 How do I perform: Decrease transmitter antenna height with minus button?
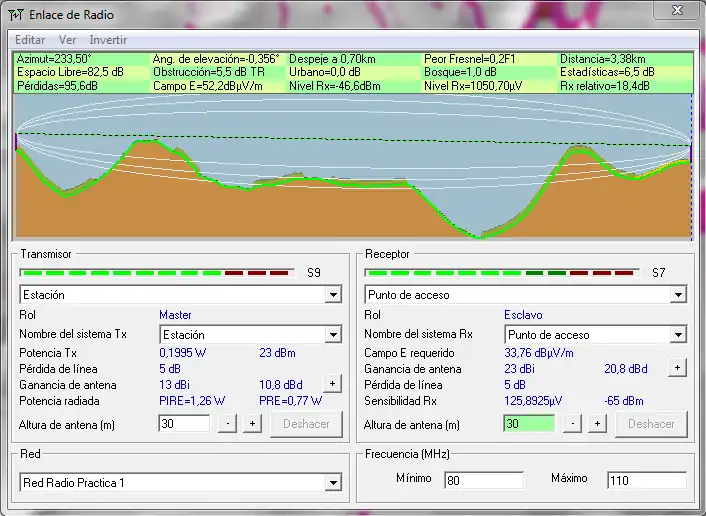point(228,424)
